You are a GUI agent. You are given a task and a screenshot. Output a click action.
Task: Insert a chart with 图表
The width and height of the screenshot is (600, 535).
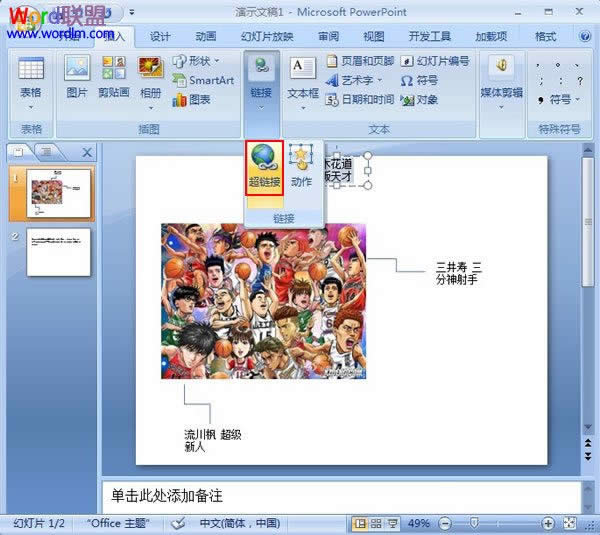pyautogui.click(x=191, y=100)
